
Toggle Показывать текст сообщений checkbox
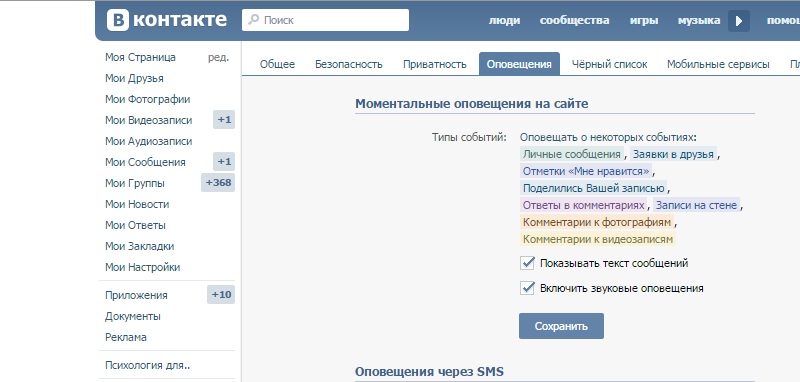[x=527, y=263]
